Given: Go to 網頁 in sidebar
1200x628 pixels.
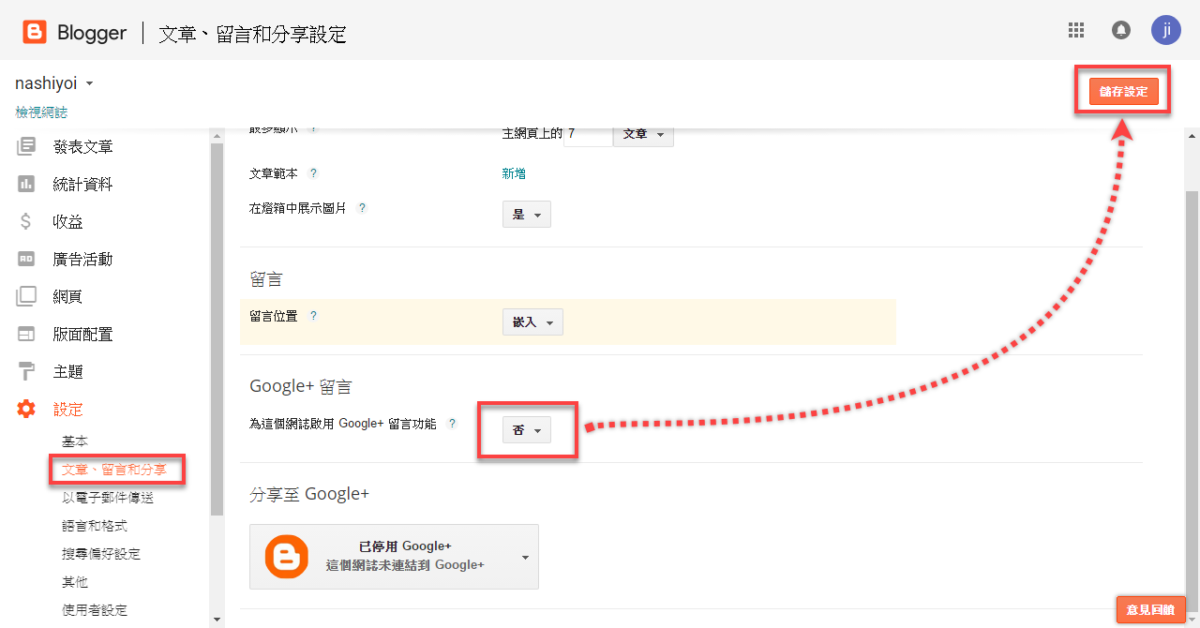Looking at the screenshot, I should (68, 296).
